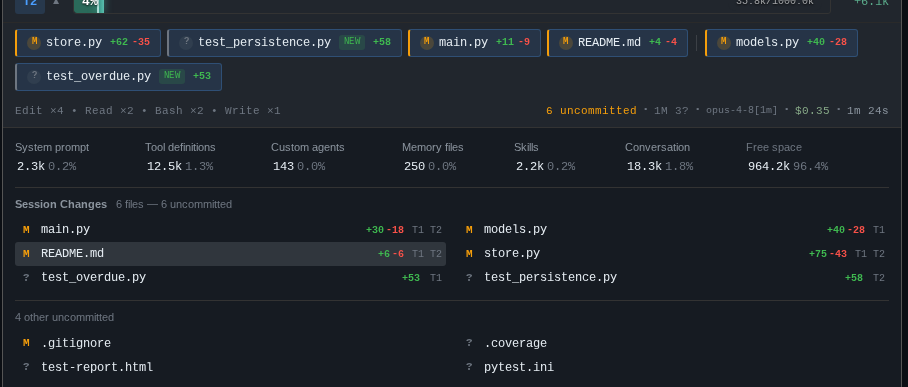
Task: Open the models.py file chip
Action: click(781, 43)
